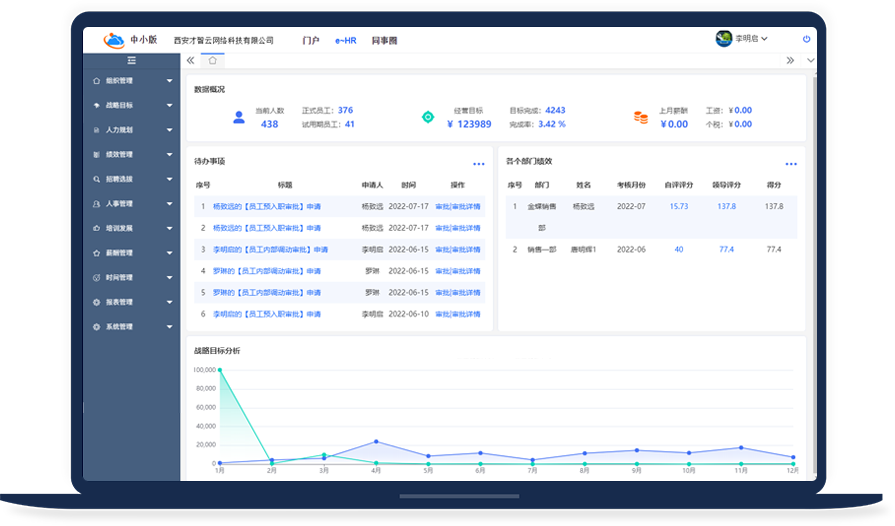Screen dimensions: 895x526
Task: Switch to the 同事圈 top menu
Action: click(x=384, y=40)
